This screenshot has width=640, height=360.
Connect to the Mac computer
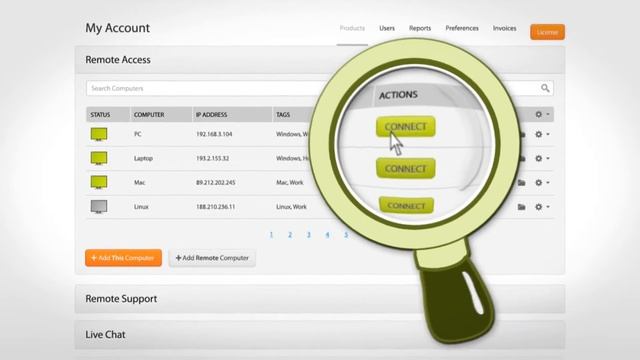click(x=406, y=205)
